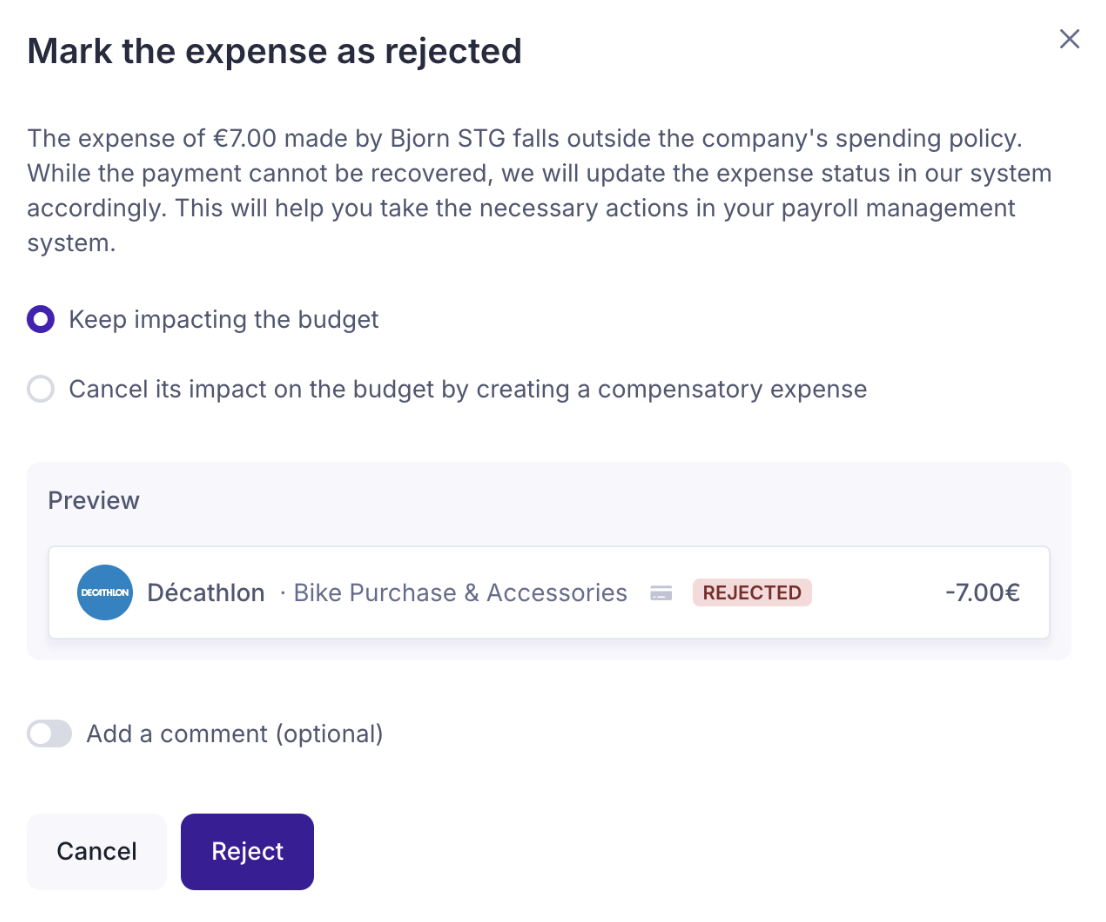Click the Decathlon logo icon
This screenshot has width=1106, height=922.
(105, 592)
